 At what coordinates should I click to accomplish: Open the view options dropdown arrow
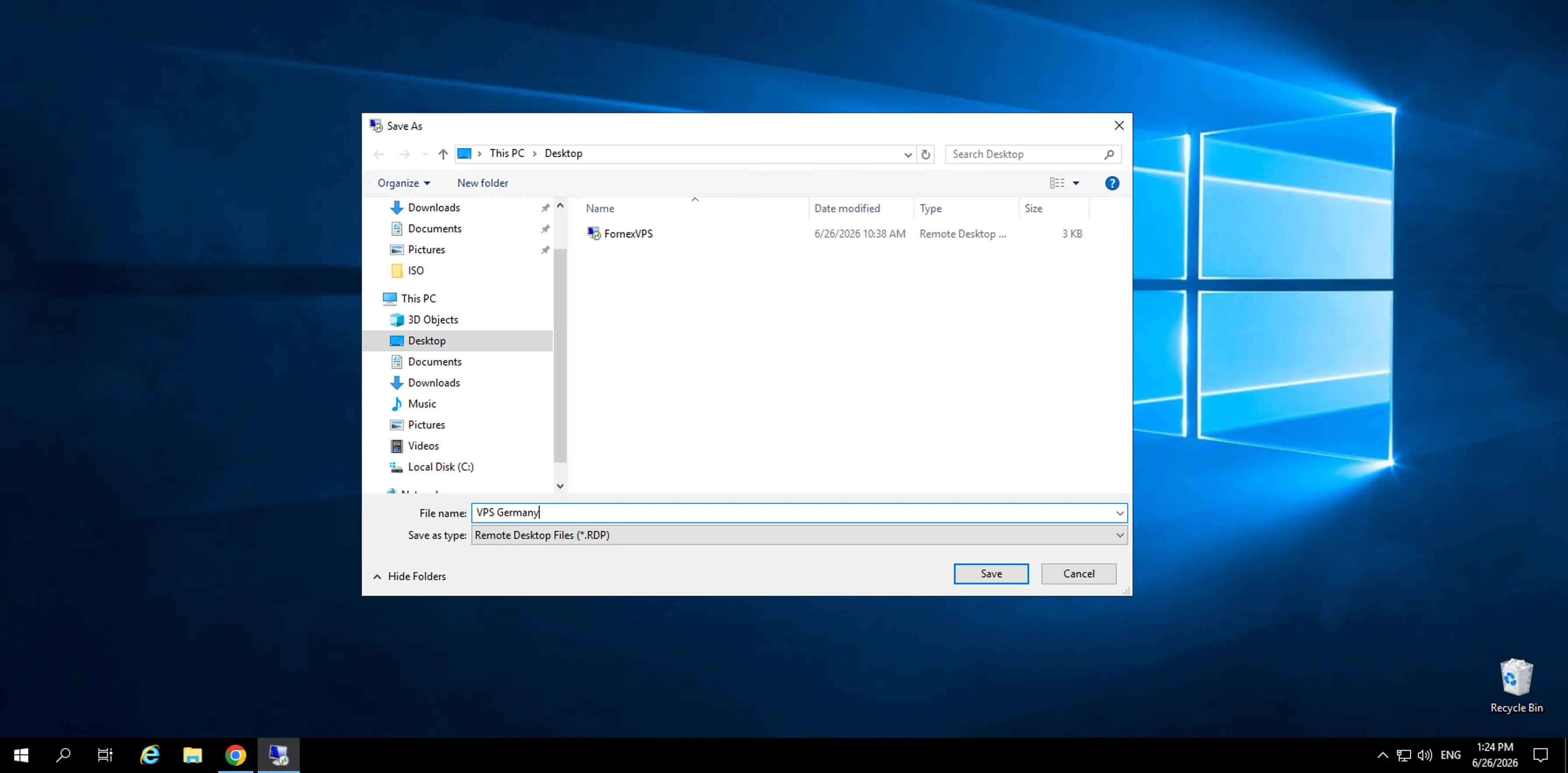coord(1076,183)
